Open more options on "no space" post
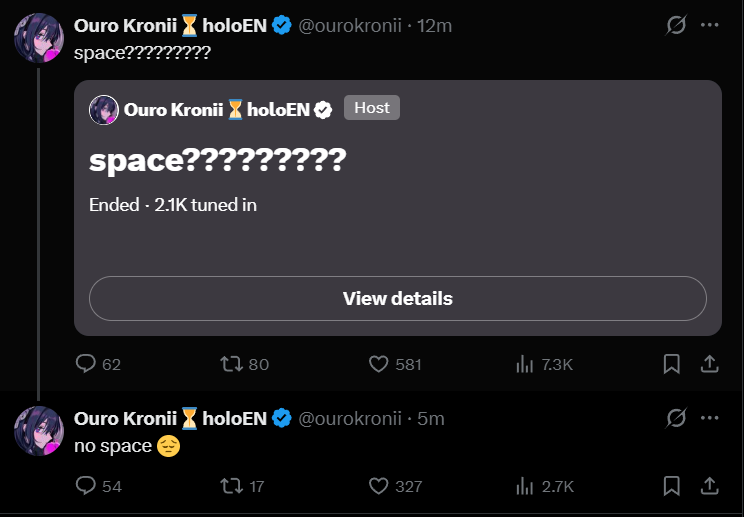This screenshot has height=517, width=744. 710,418
